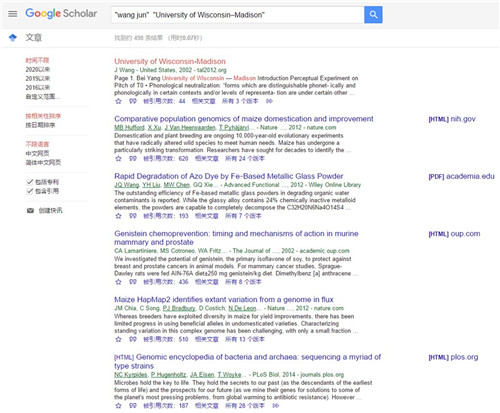Expand more links for Genomic encyclopedia result
The image size is (500, 413).
tap(275, 405)
